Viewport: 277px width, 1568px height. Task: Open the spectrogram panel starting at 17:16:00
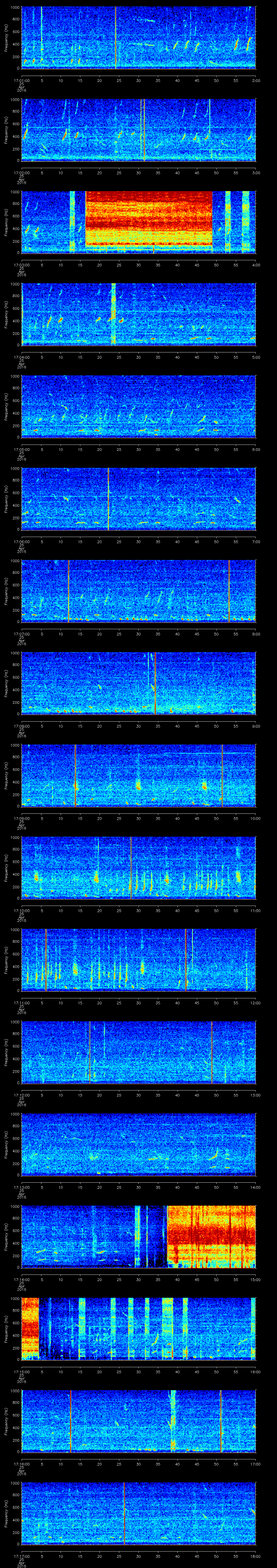pos(139,1421)
